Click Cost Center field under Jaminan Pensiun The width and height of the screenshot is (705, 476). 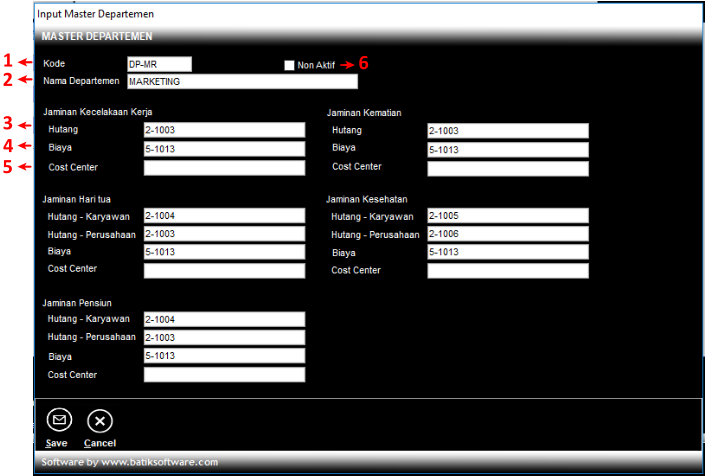pyautogui.click(x=223, y=375)
